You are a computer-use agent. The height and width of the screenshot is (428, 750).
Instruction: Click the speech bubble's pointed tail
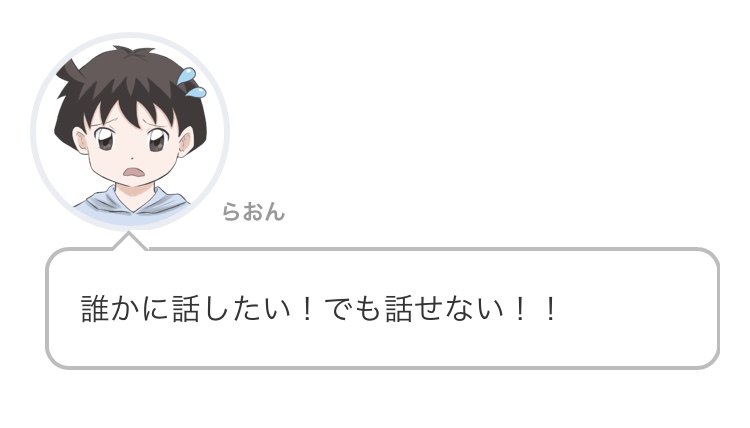click(x=129, y=241)
